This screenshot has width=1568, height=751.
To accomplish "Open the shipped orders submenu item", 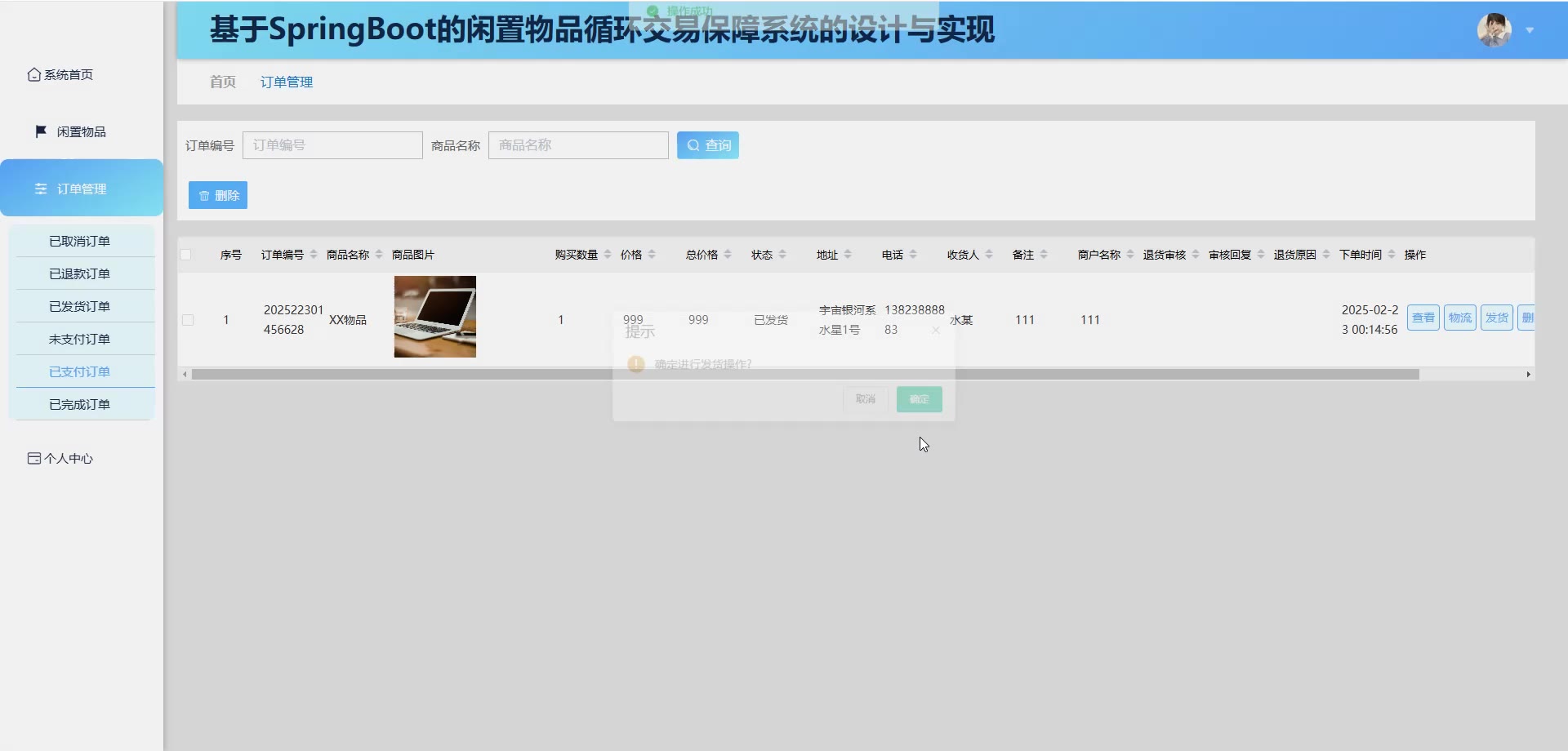I will pyautogui.click(x=79, y=306).
